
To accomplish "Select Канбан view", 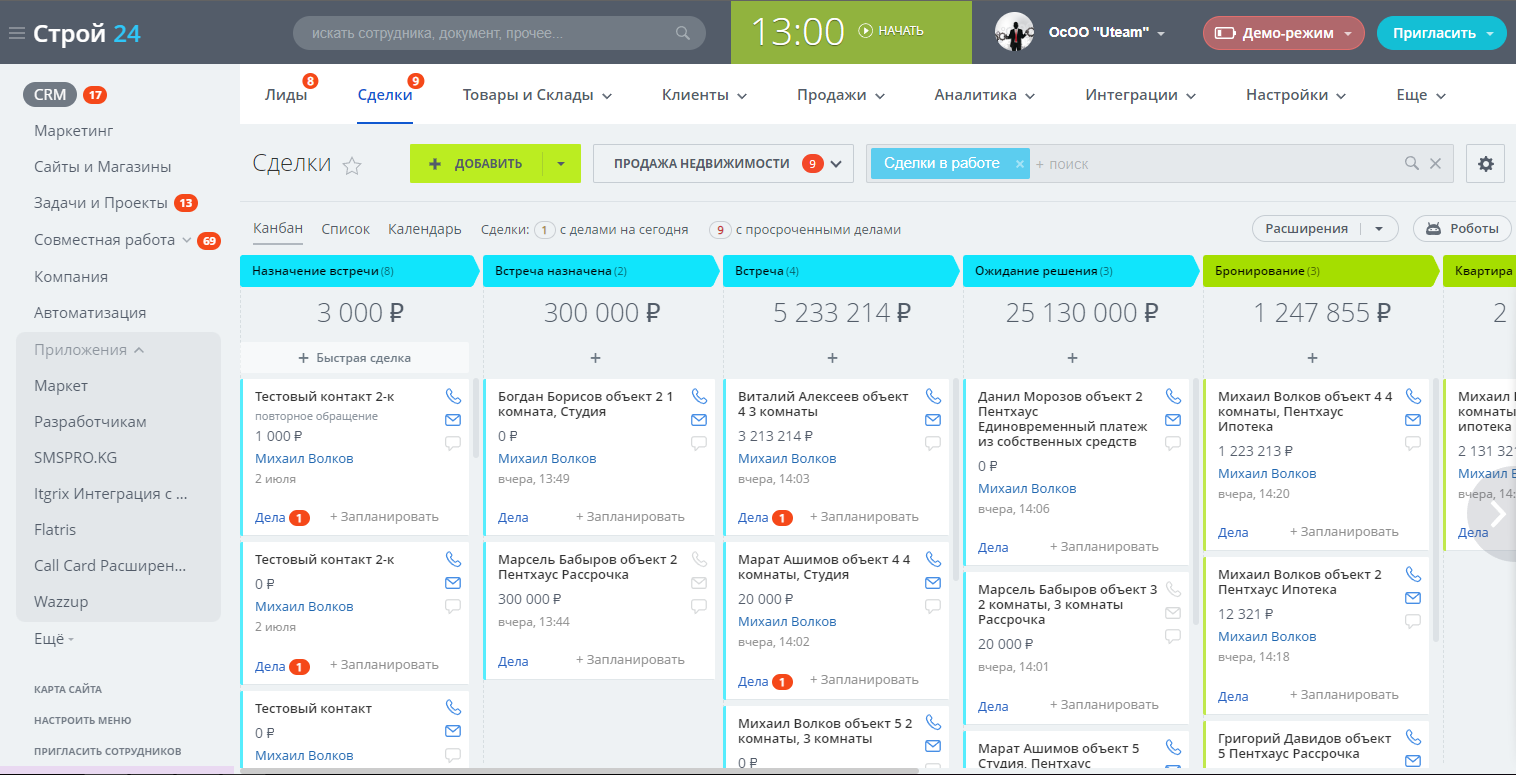I will tap(278, 228).
